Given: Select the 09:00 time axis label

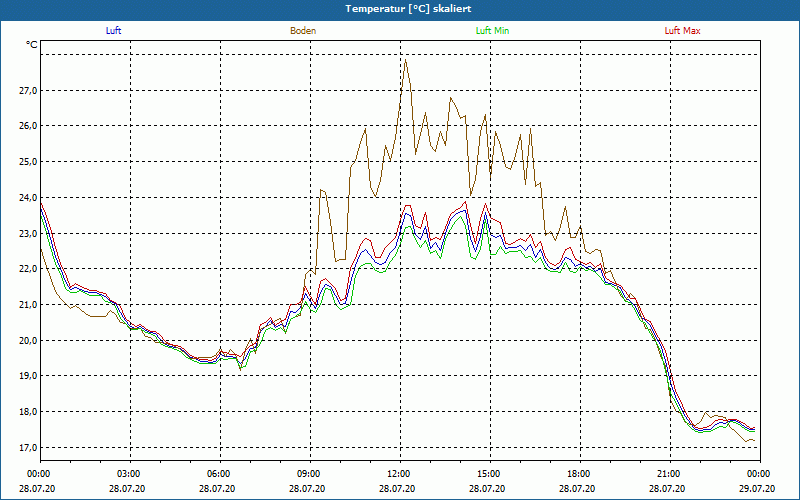Looking at the screenshot, I should tap(309, 474).
